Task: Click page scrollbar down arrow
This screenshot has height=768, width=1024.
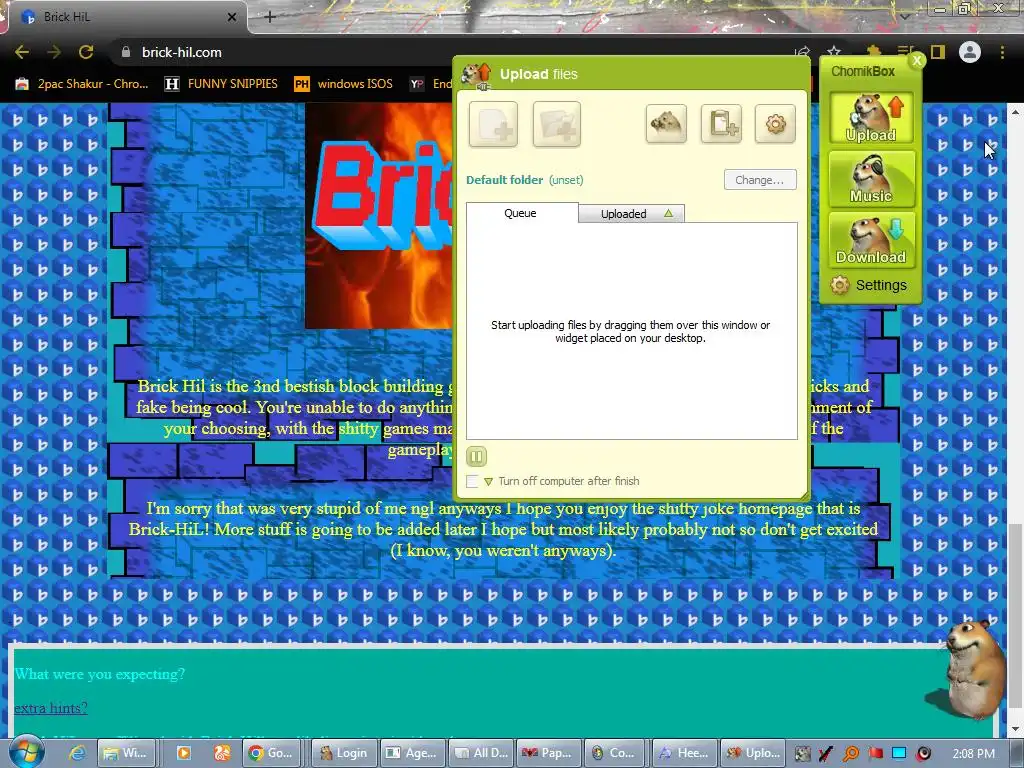Action: (x=1015, y=729)
